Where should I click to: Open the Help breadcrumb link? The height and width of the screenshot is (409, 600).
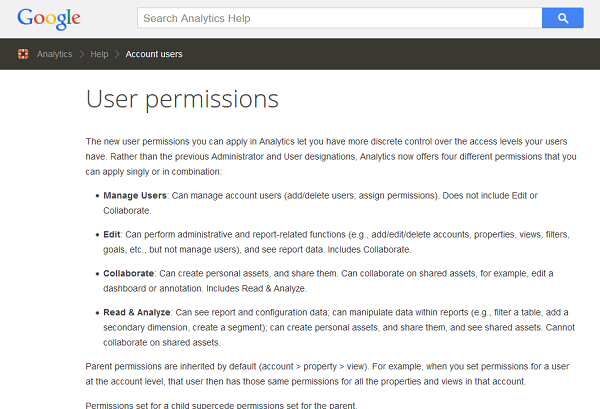coord(99,54)
